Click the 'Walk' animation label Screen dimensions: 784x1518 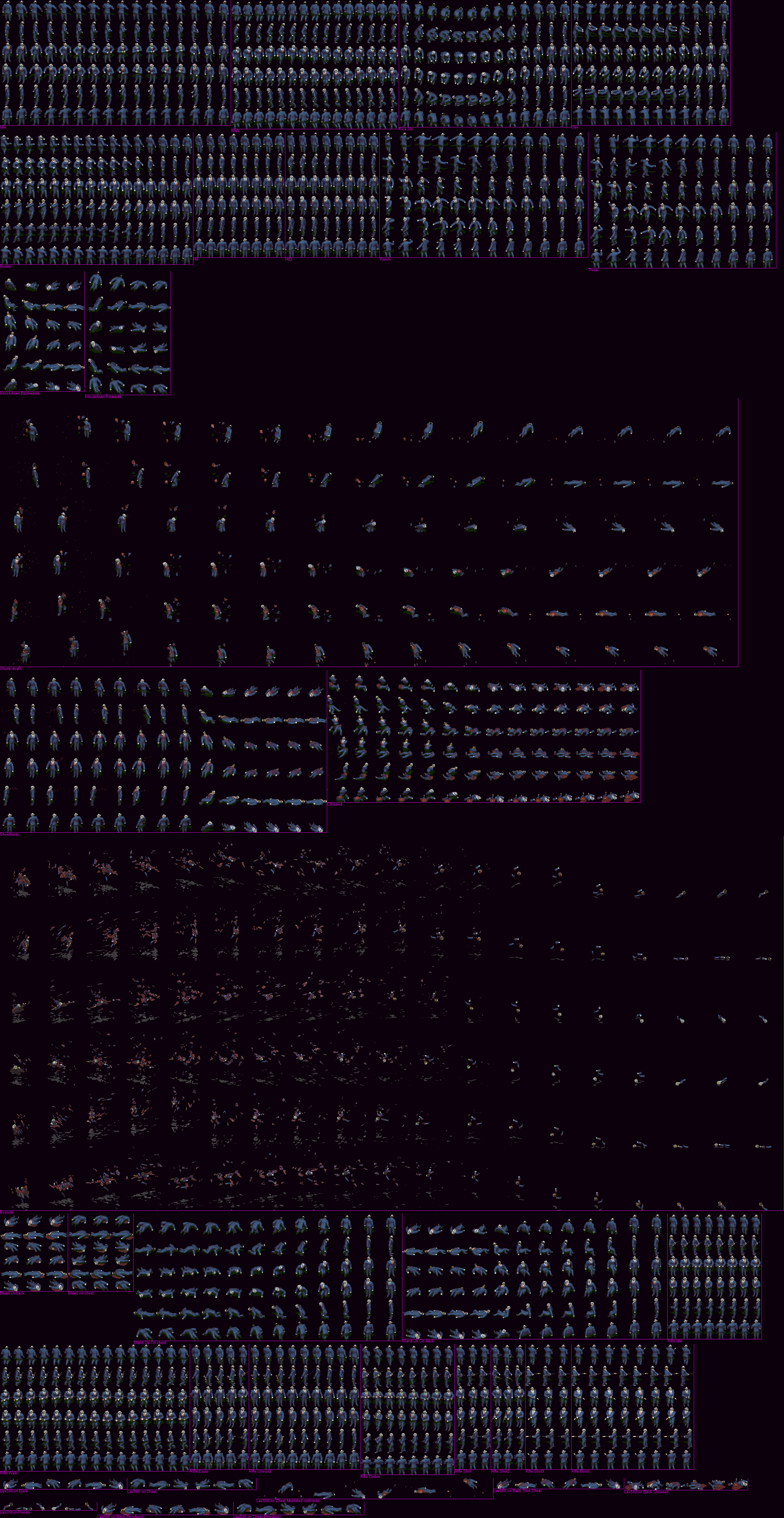(235, 130)
